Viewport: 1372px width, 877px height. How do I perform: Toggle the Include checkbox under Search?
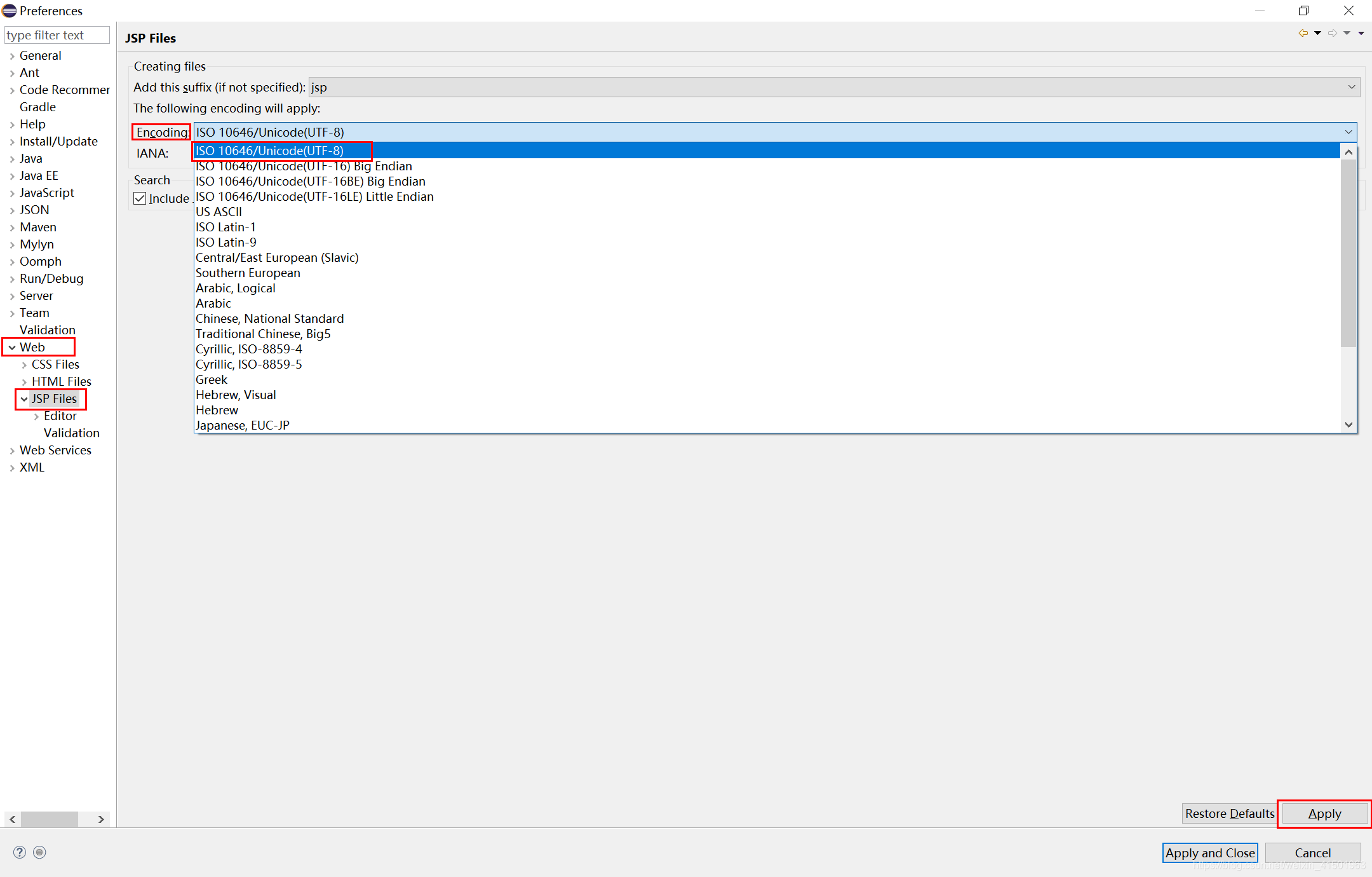point(140,198)
